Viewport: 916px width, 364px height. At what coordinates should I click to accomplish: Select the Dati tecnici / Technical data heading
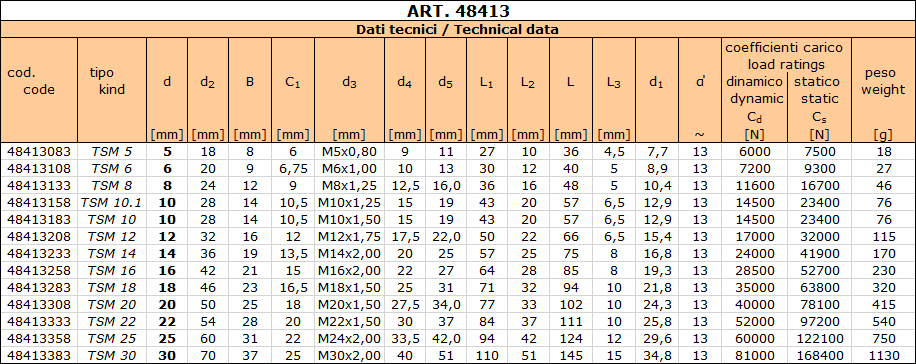tap(457, 29)
